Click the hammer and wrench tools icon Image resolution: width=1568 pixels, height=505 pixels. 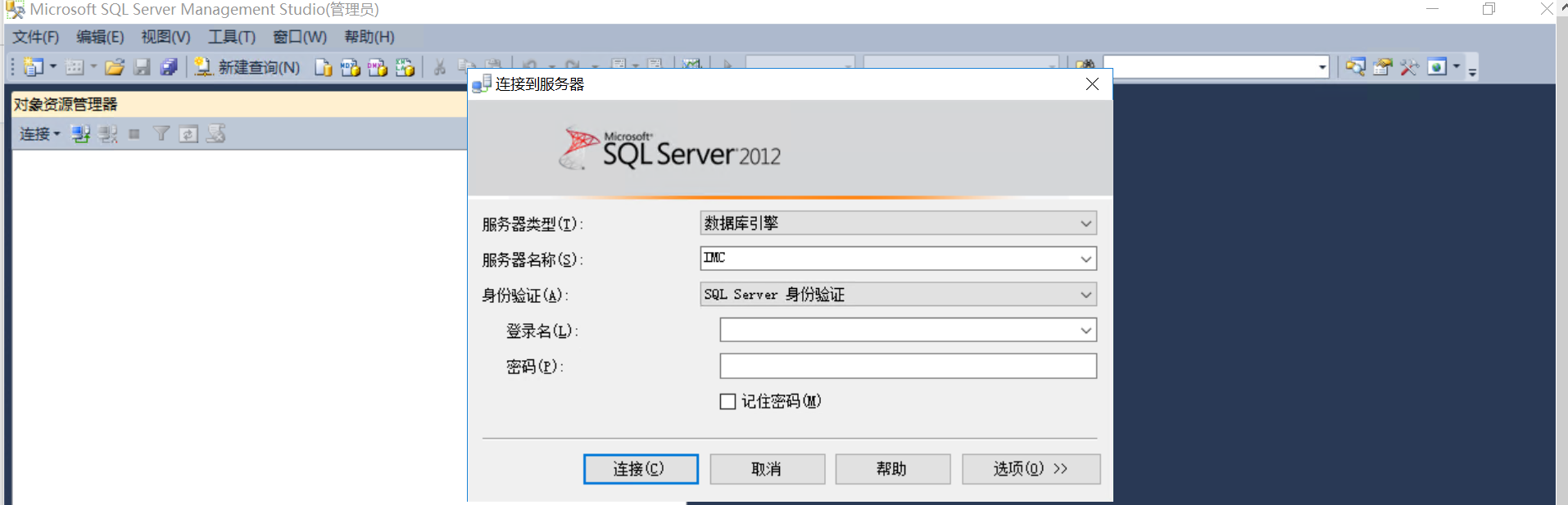pyautogui.click(x=1409, y=67)
